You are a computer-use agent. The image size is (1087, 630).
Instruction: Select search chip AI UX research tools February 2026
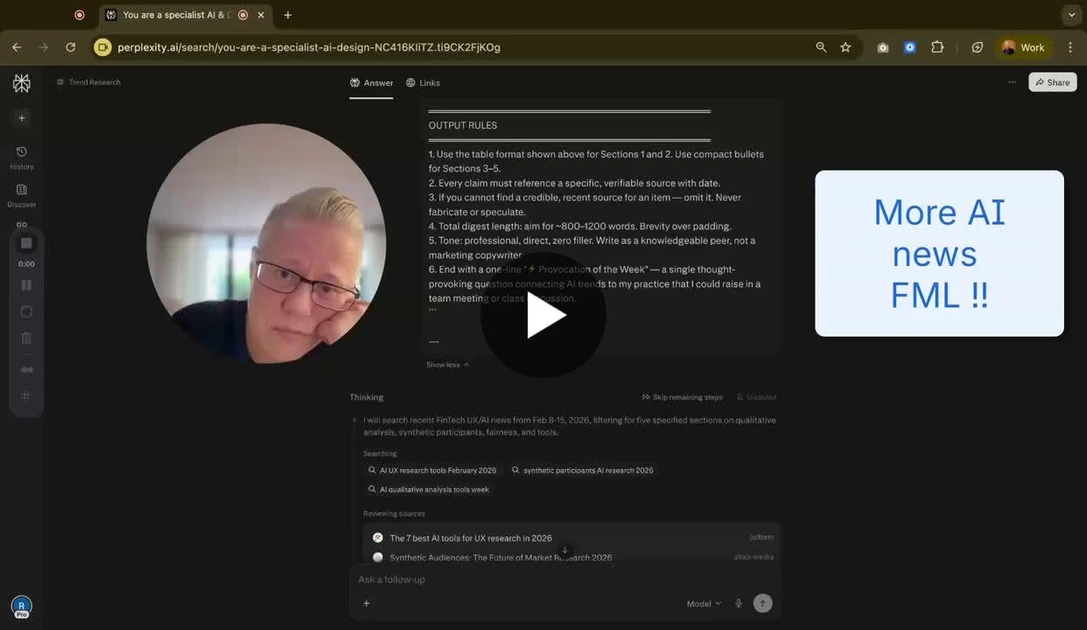pos(432,470)
